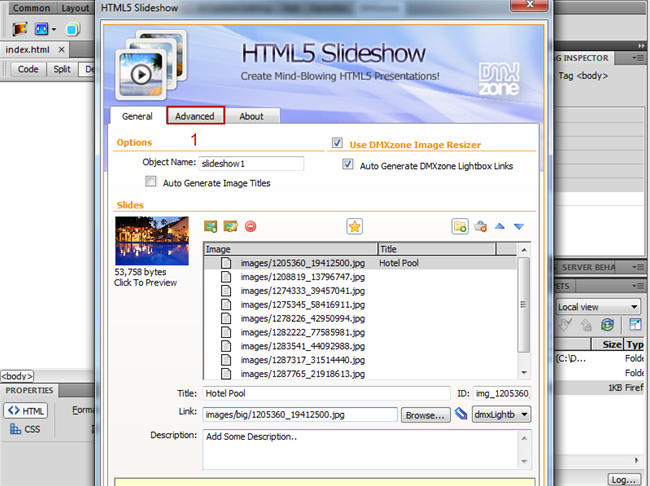Click the Object Name input field

[251, 163]
